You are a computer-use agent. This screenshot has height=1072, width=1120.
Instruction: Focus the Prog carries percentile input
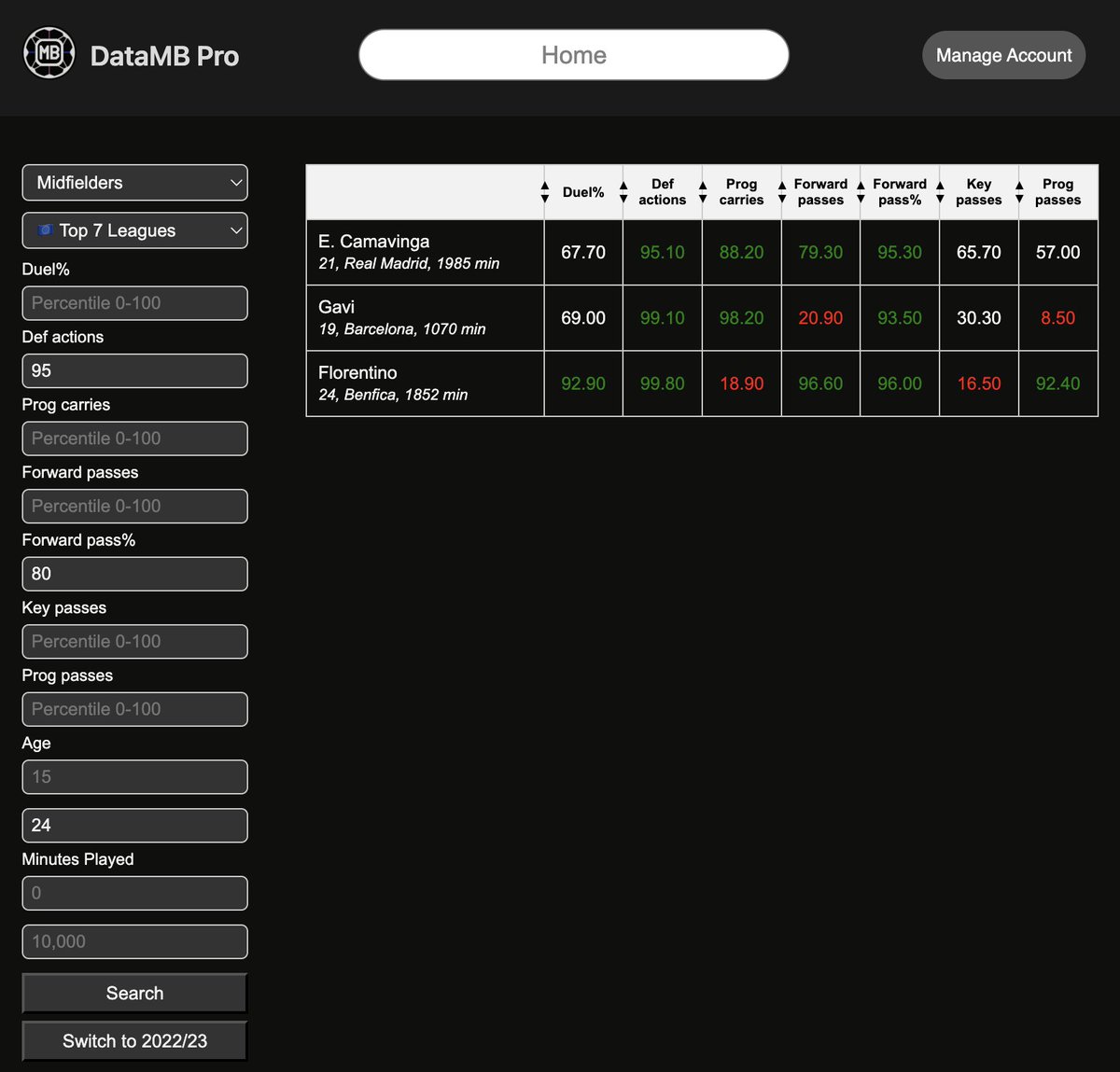pos(134,439)
